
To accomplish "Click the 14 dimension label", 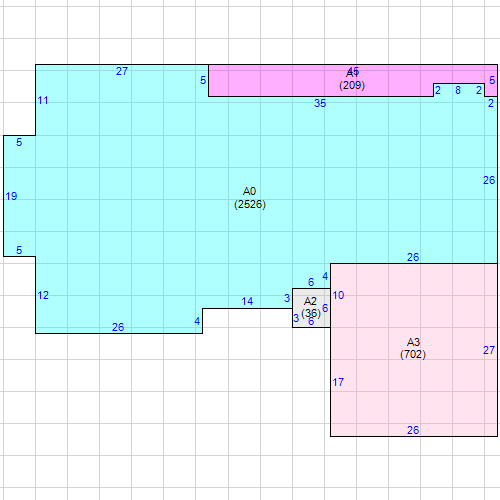I will [x=247, y=301].
